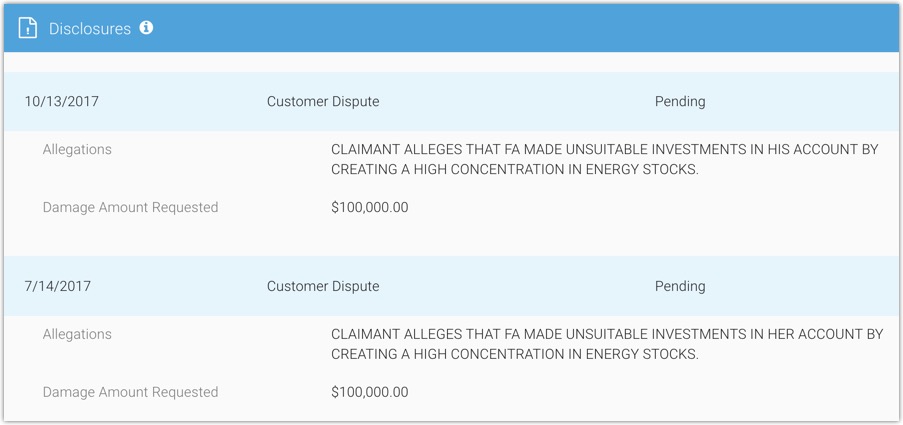The height and width of the screenshot is (425, 903).
Task: Click the Disclosures document icon
Action: click(28, 29)
